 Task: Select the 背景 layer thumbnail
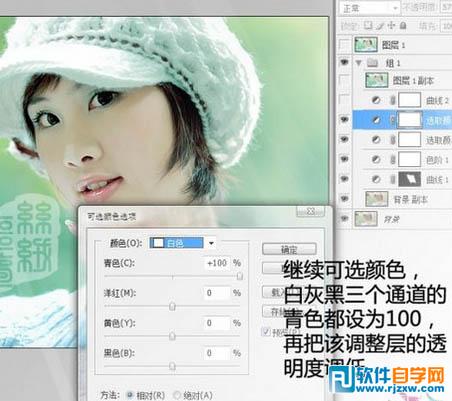[366, 219]
